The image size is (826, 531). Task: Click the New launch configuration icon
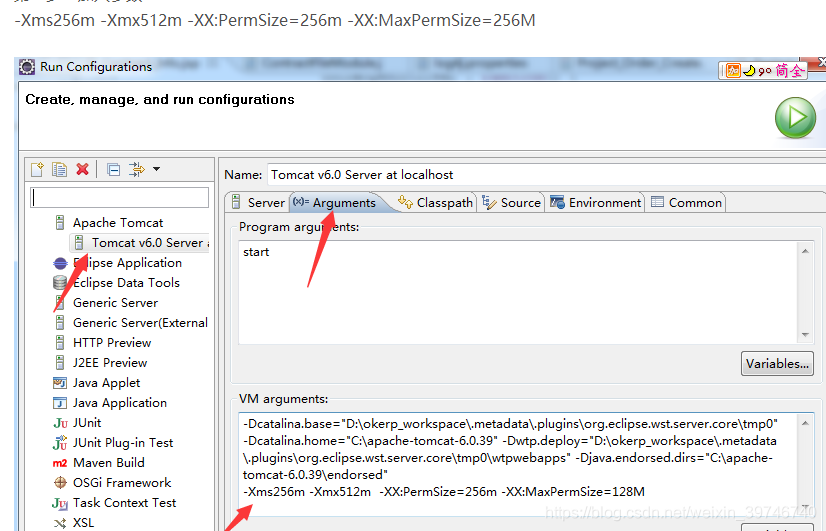[37, 169]
